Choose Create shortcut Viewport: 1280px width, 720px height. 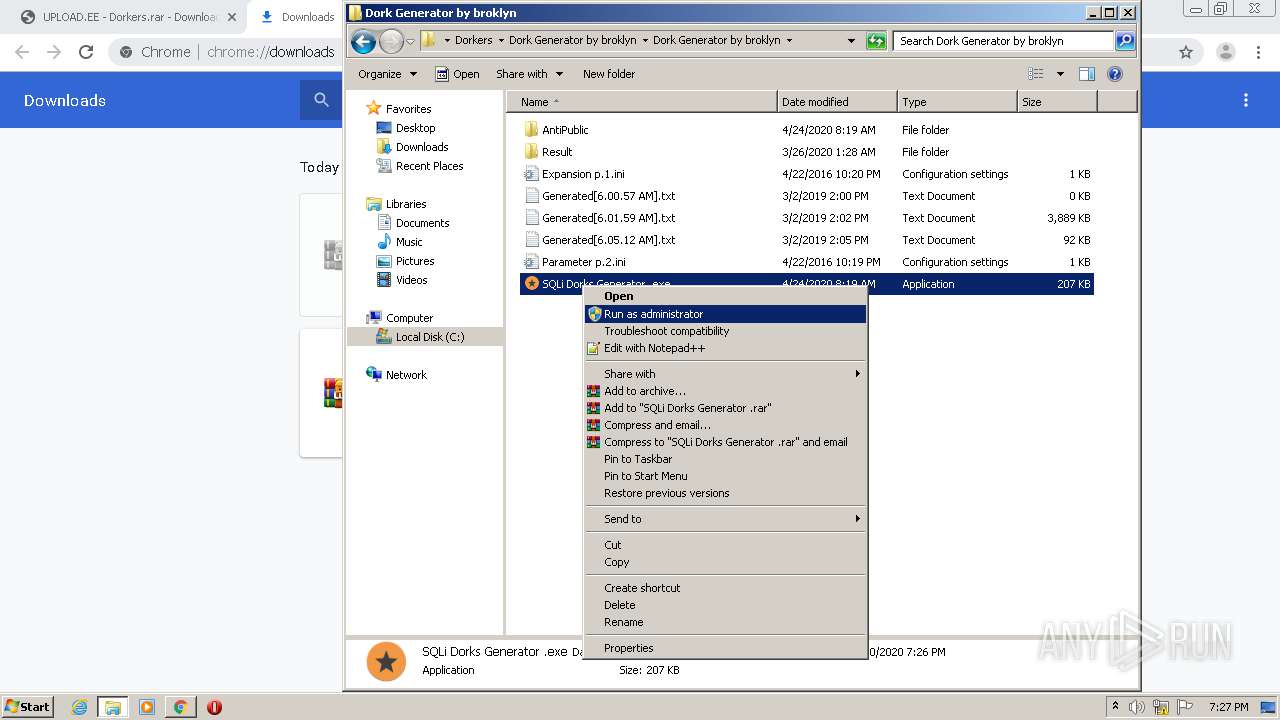[x=725, y=588]
